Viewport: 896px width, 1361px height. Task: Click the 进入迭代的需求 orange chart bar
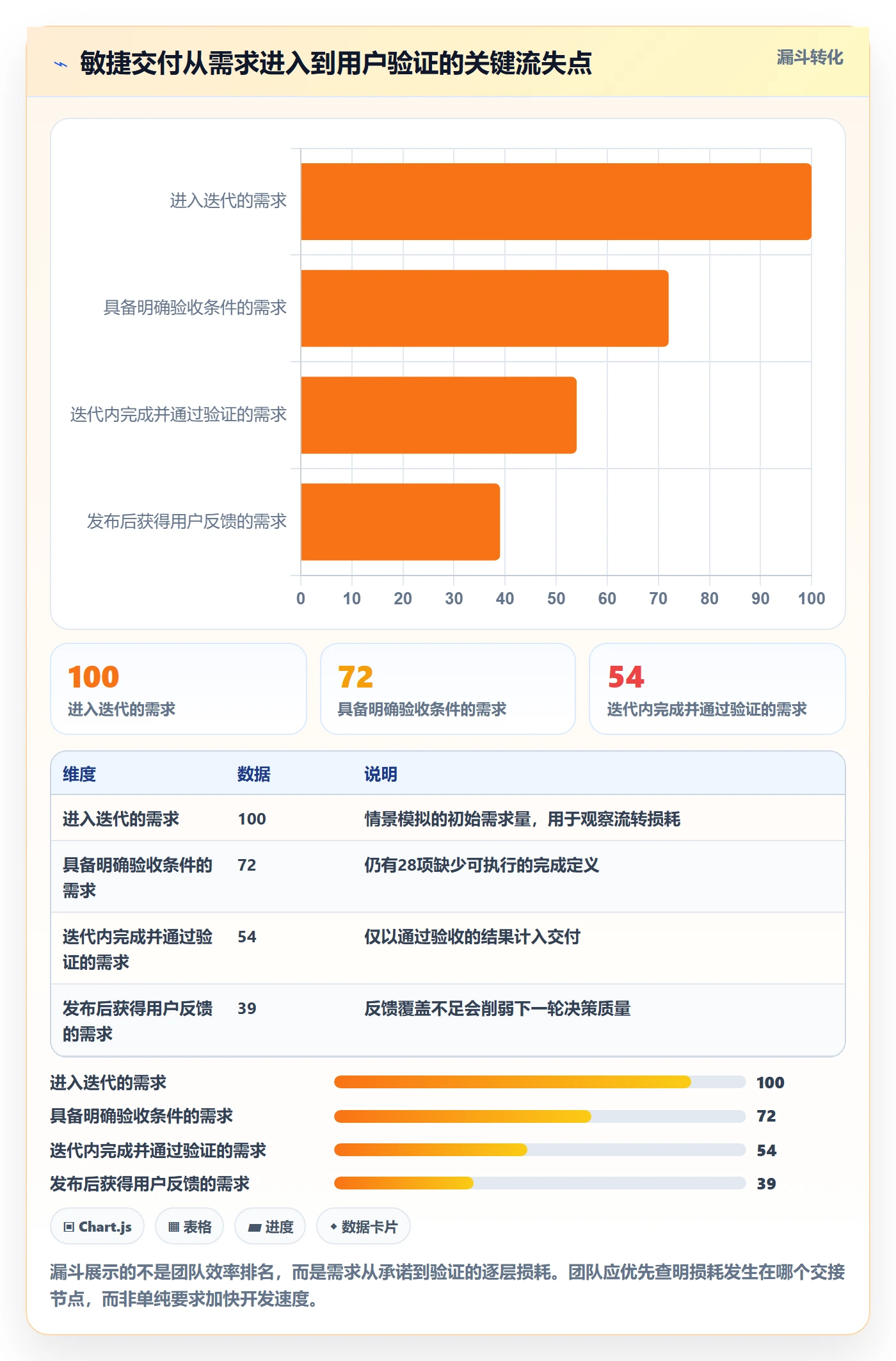click(x=556, y=202)
